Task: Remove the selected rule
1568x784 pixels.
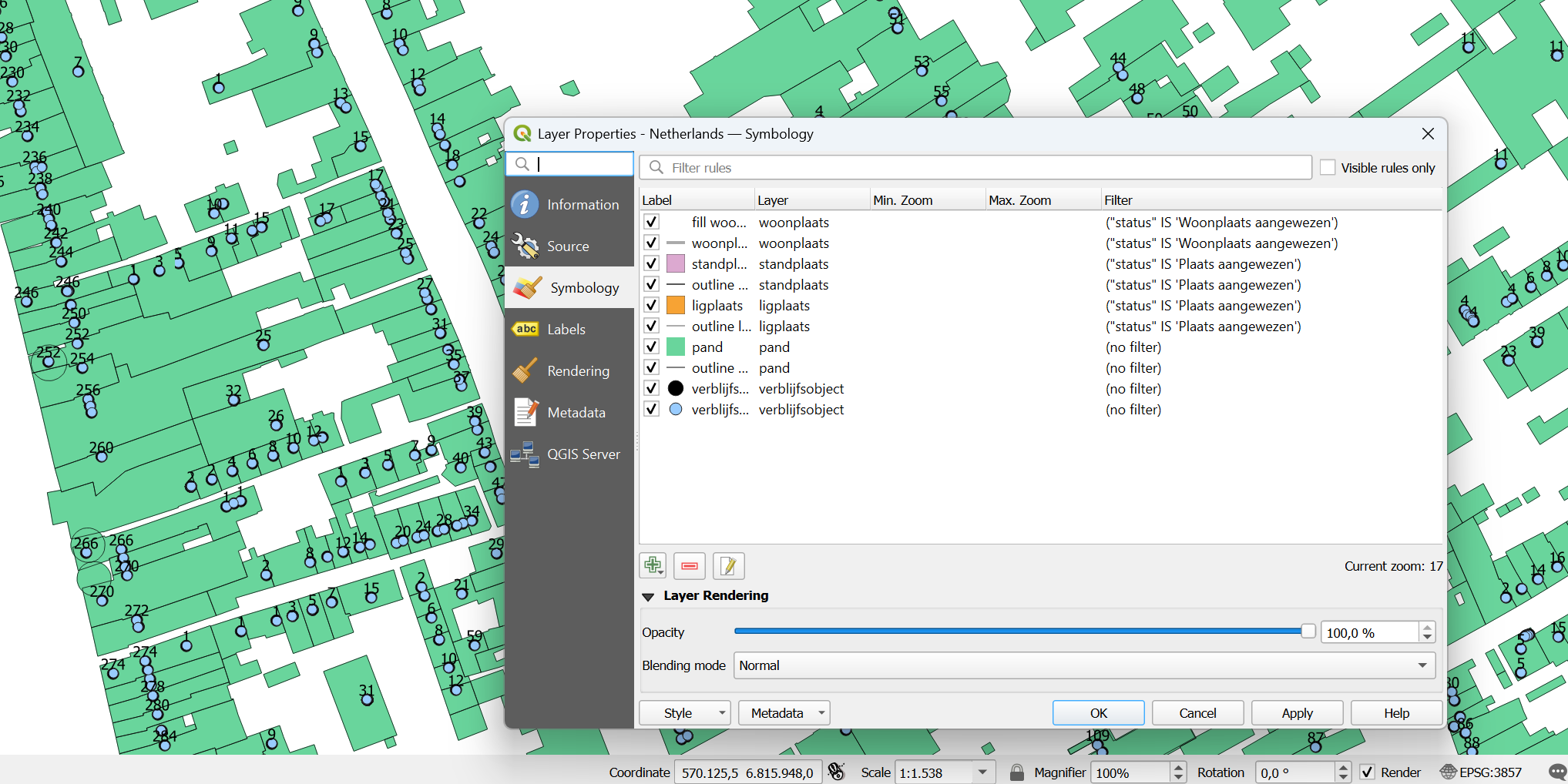Action: point(689,565)
